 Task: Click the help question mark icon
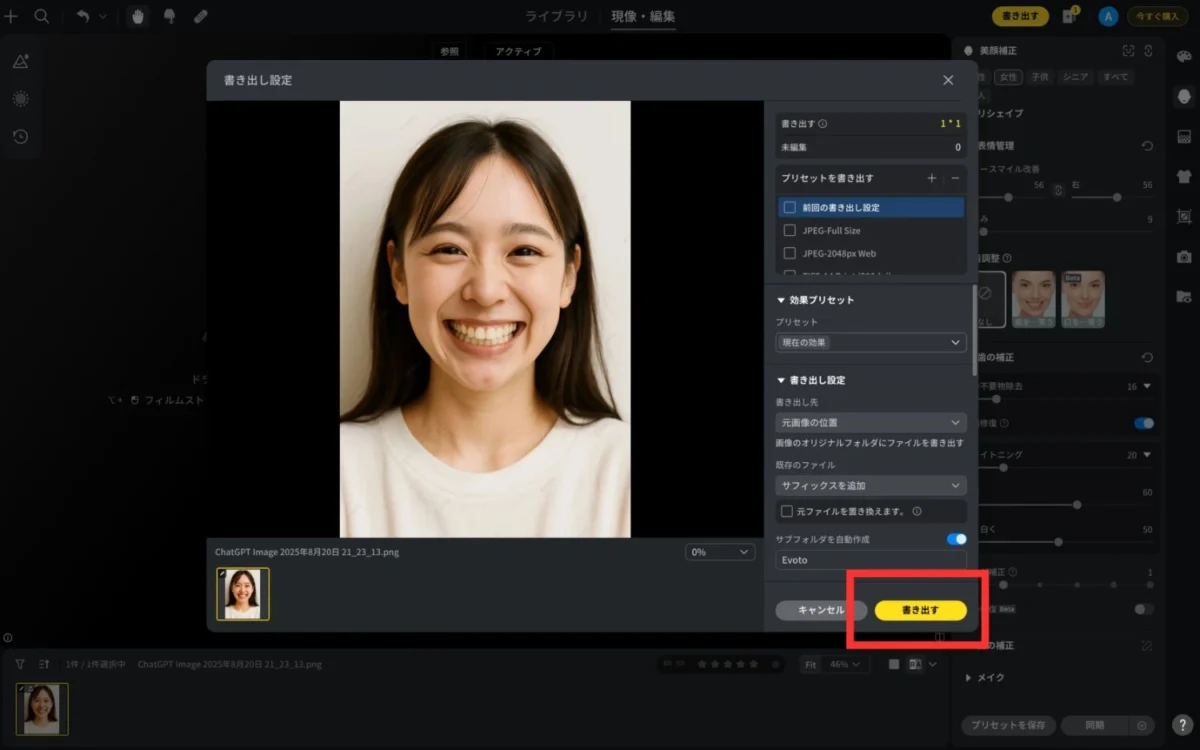pyautogui.click(x=1183, y=725)
